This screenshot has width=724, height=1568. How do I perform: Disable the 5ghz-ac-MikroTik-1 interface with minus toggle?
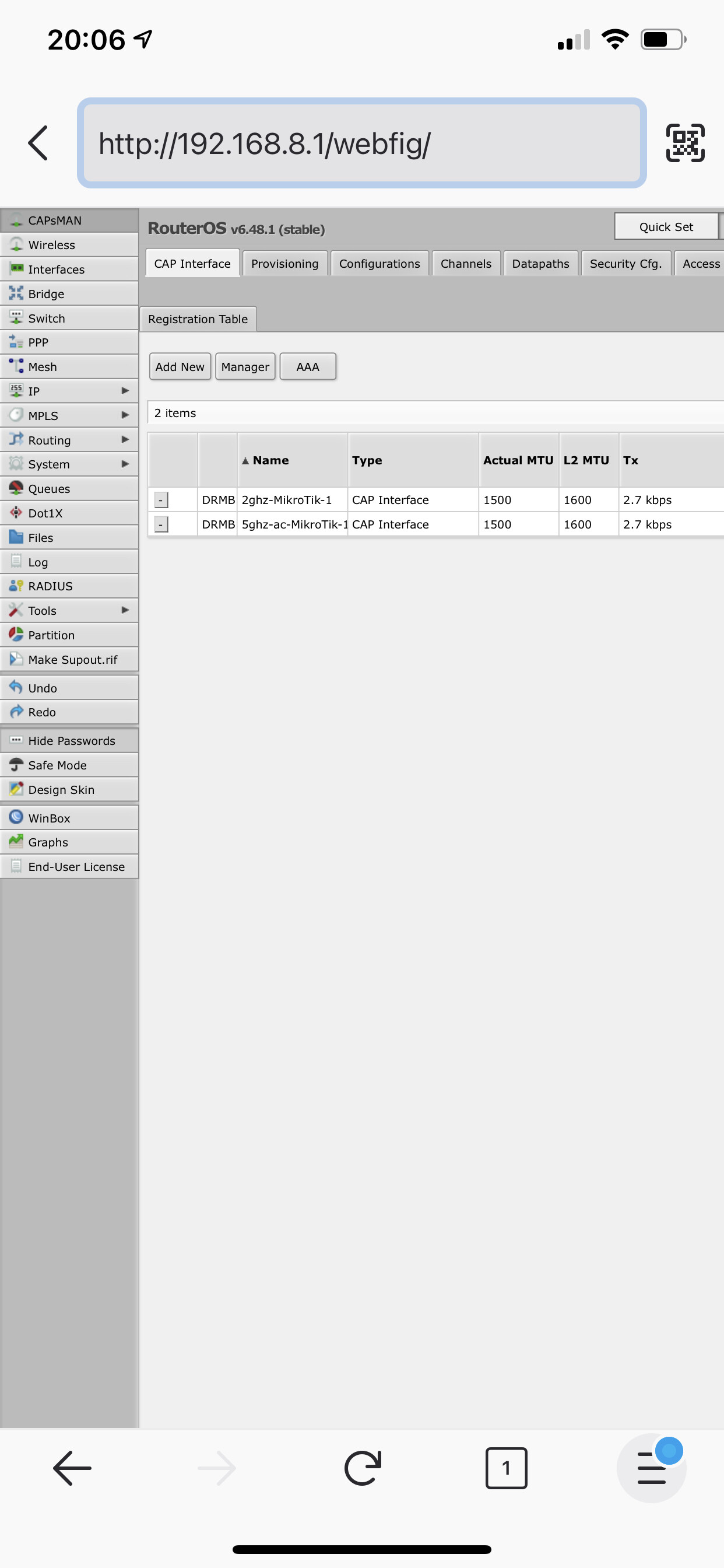pos(161,524)
